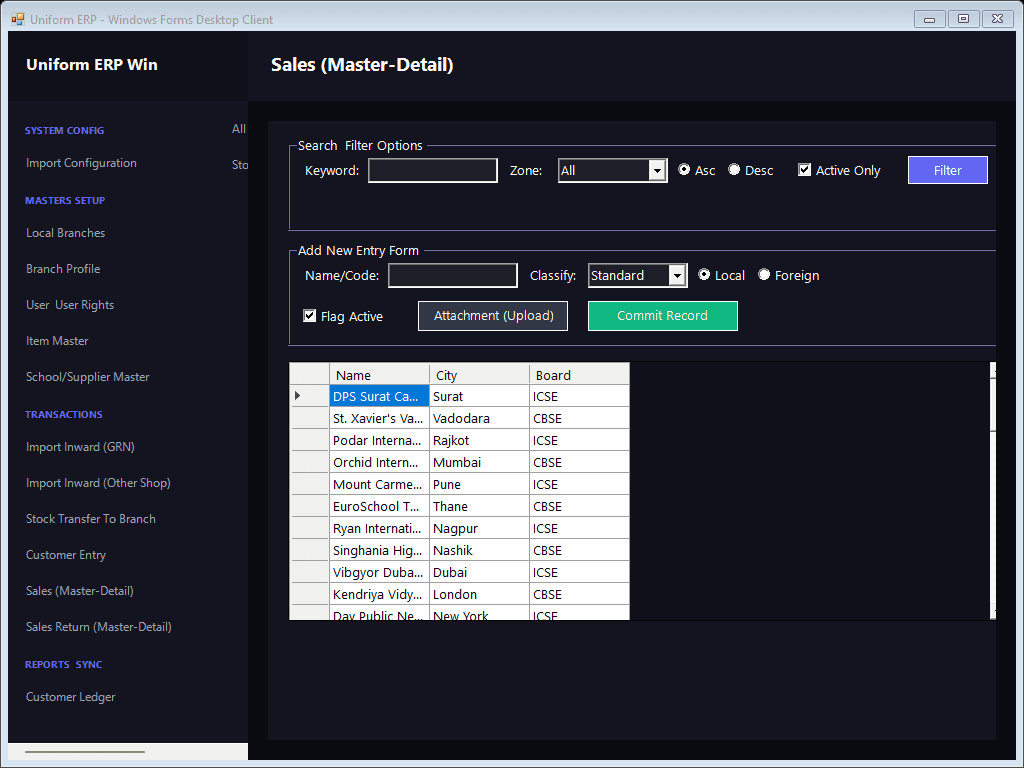Select the Orchid Intern... grid row

pyautogui.click(x=460, y=462)
